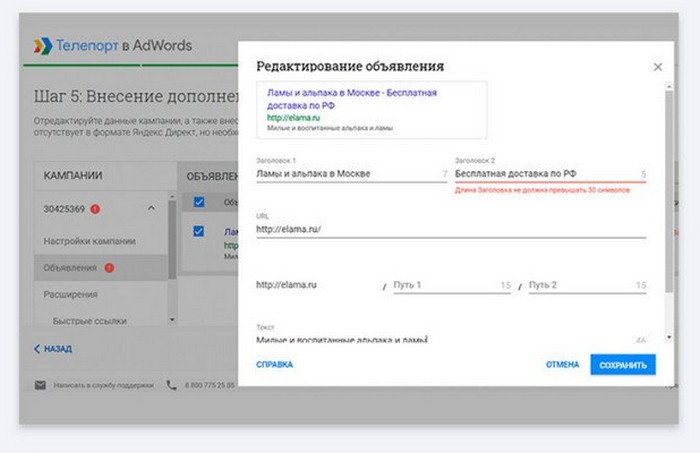Click the Редактирование объявления dialog title
The height and width of the screenshot is (453, 700).
pos(350,66)
